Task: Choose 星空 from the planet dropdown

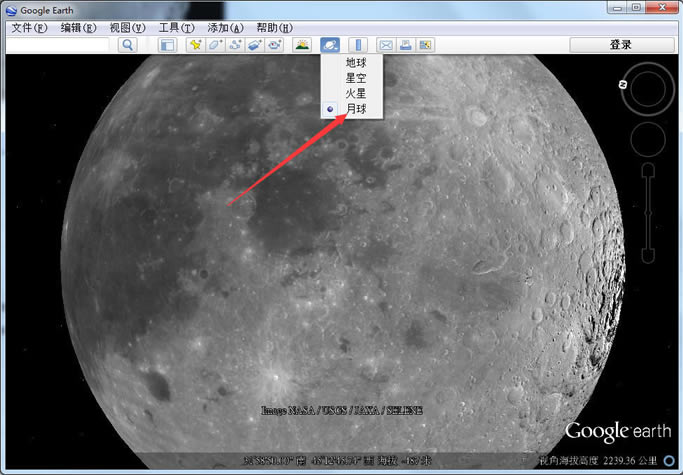Action: (356, 78)
